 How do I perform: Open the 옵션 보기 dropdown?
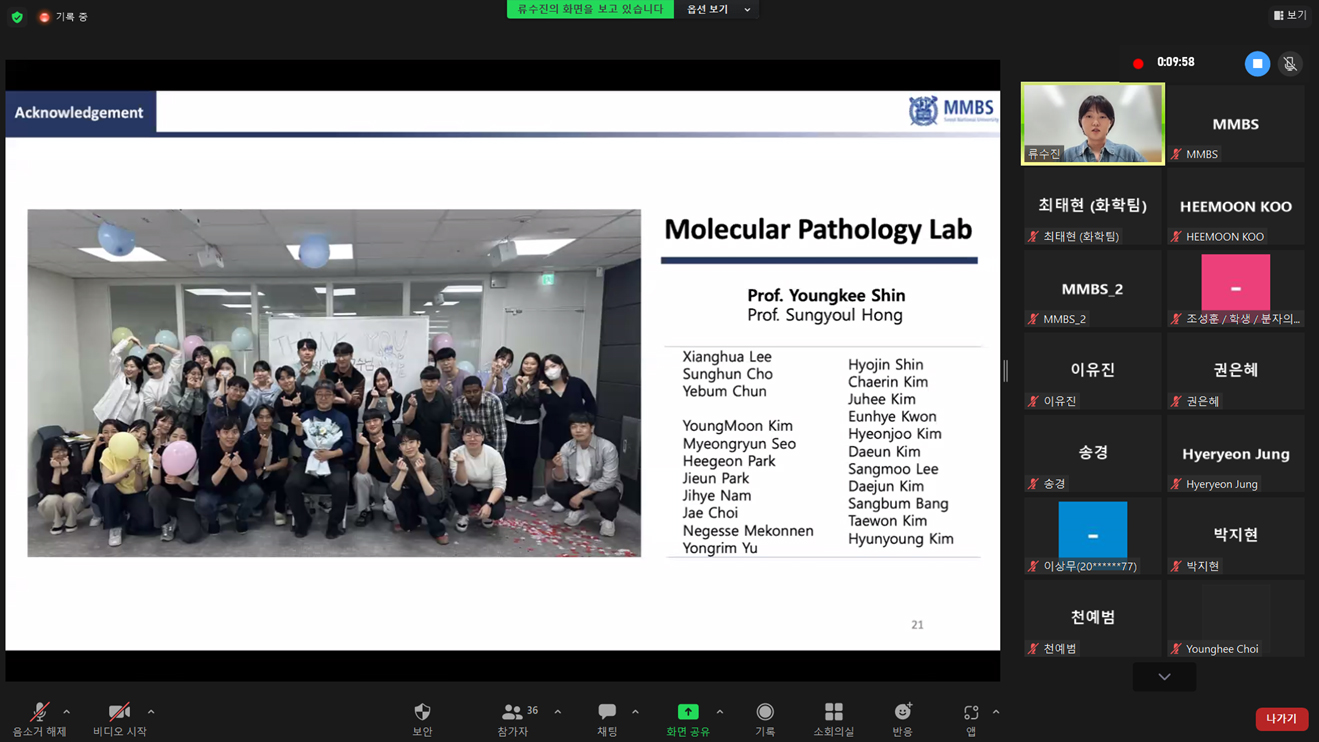coord(717,10)
